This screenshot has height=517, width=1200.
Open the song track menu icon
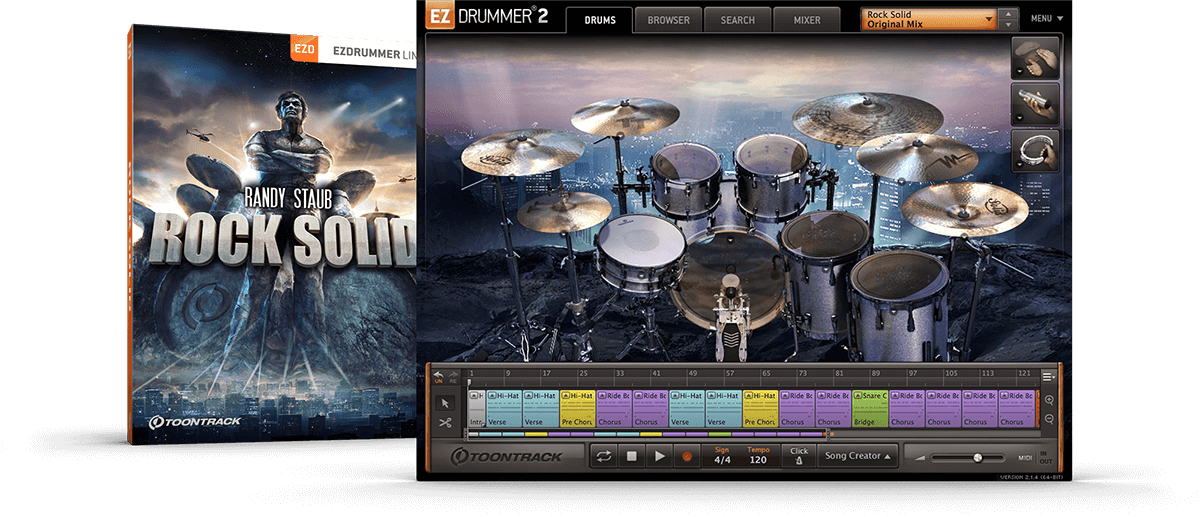point(1048,377)
